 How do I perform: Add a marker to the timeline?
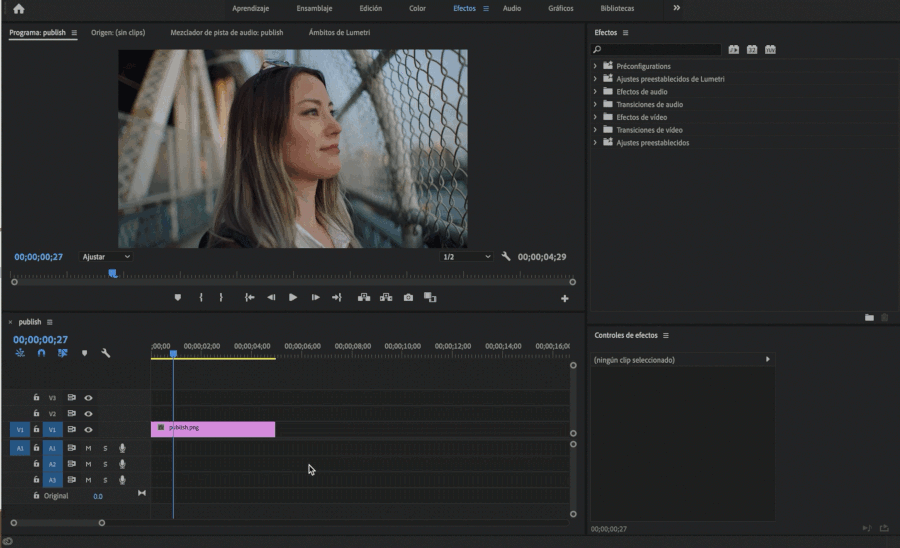coord(84,353)
